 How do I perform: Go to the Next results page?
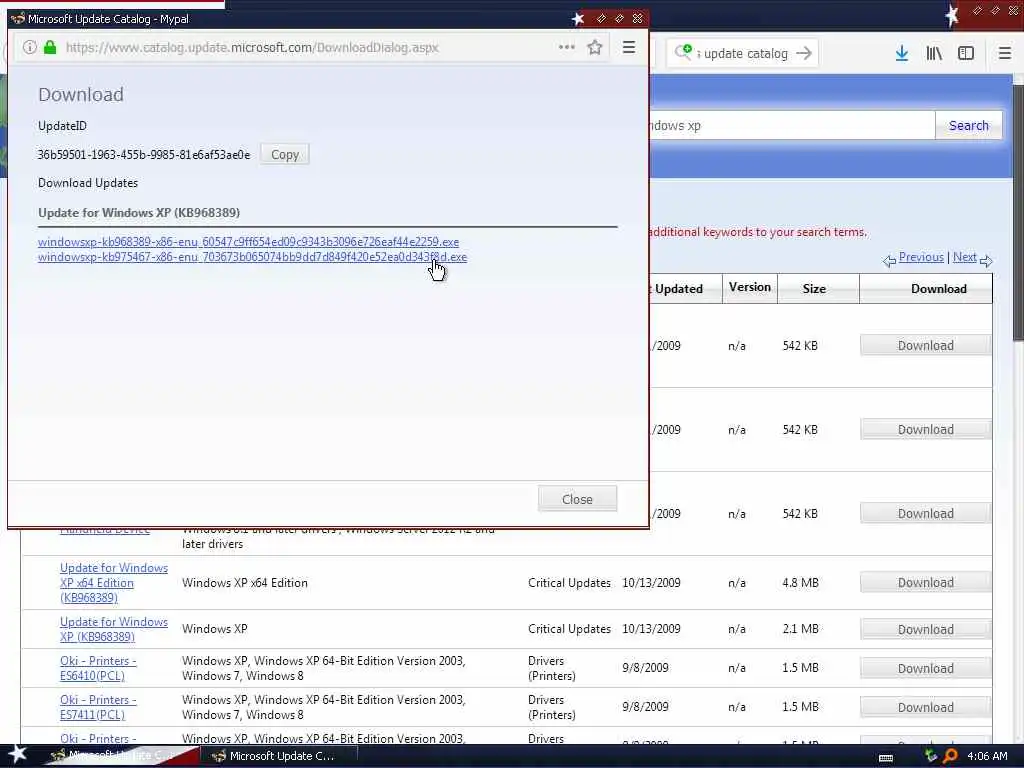coord(965,257)
